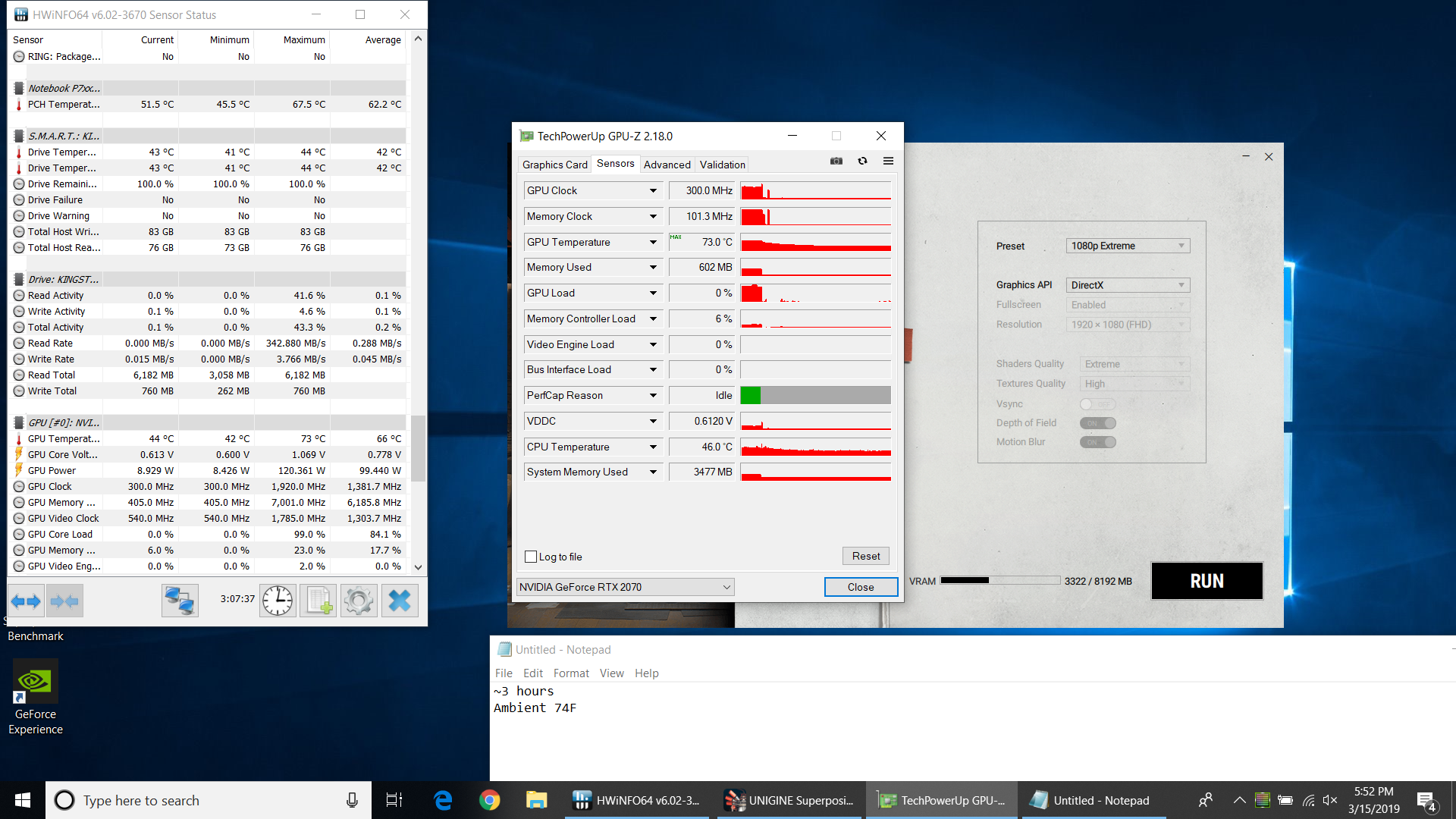Screen dimensions: 1456x819
Task: Click the battery tray icon
Action: [1285, 800]
